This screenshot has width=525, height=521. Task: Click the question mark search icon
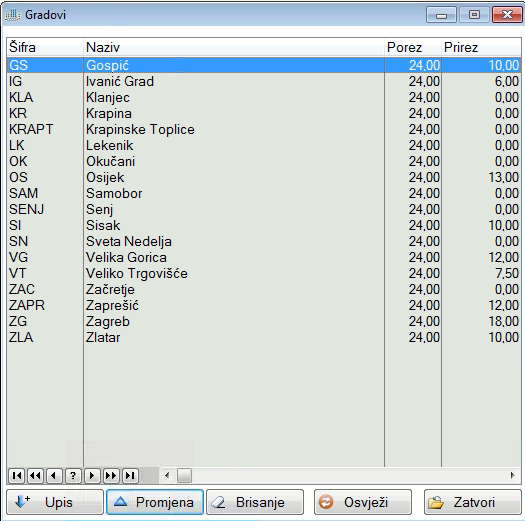[73, 475]
